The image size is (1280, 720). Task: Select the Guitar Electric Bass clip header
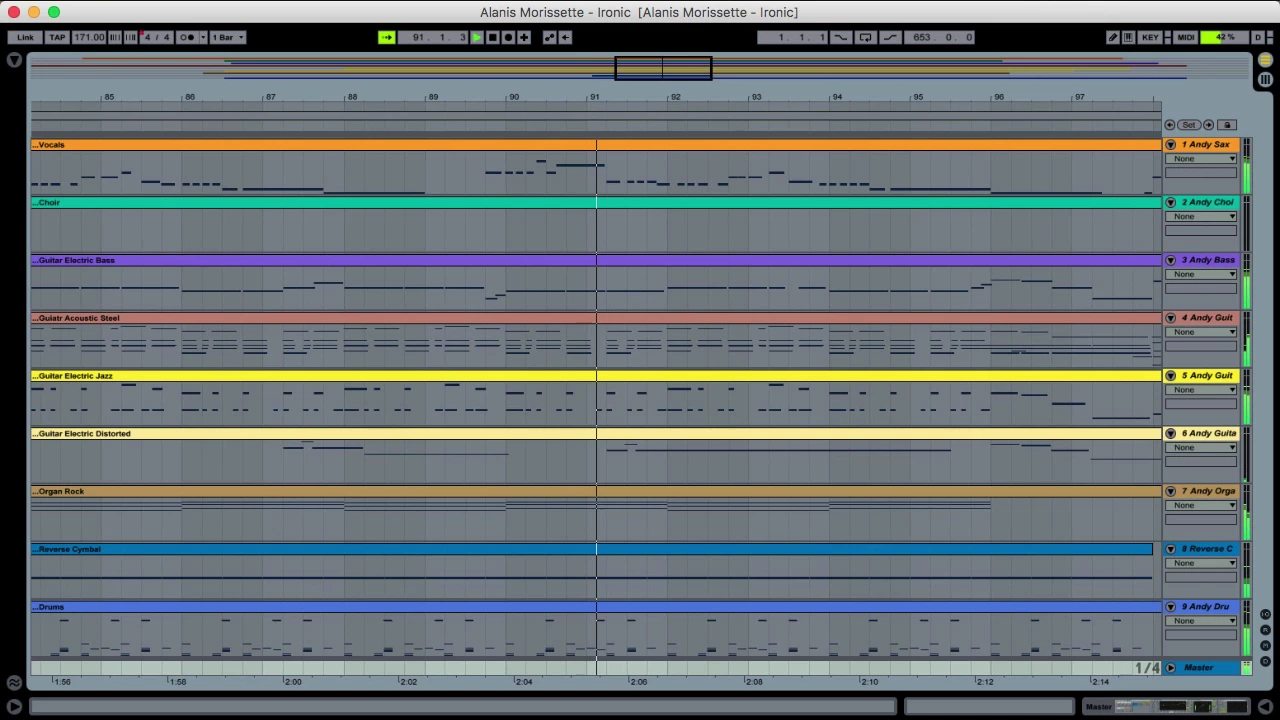tap(595, 260)
